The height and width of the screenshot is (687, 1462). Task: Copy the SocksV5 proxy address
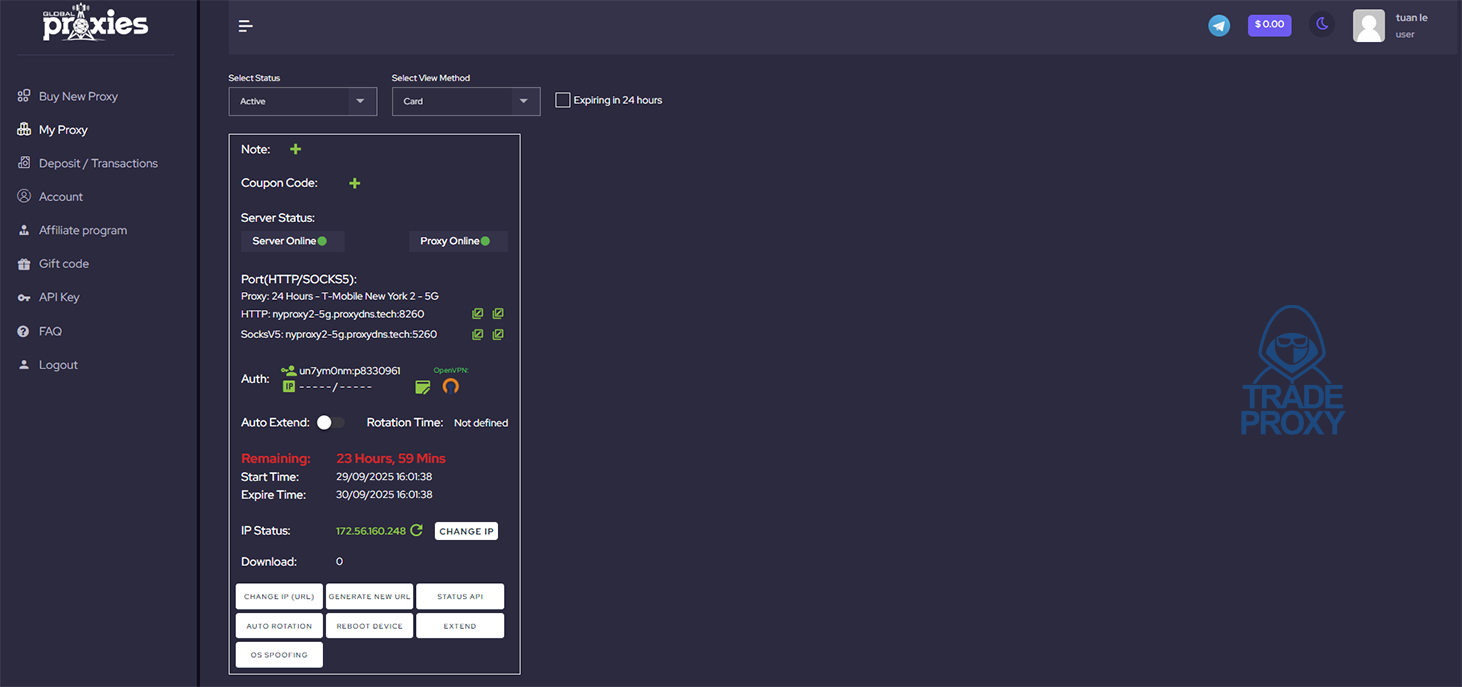[477, 334]
